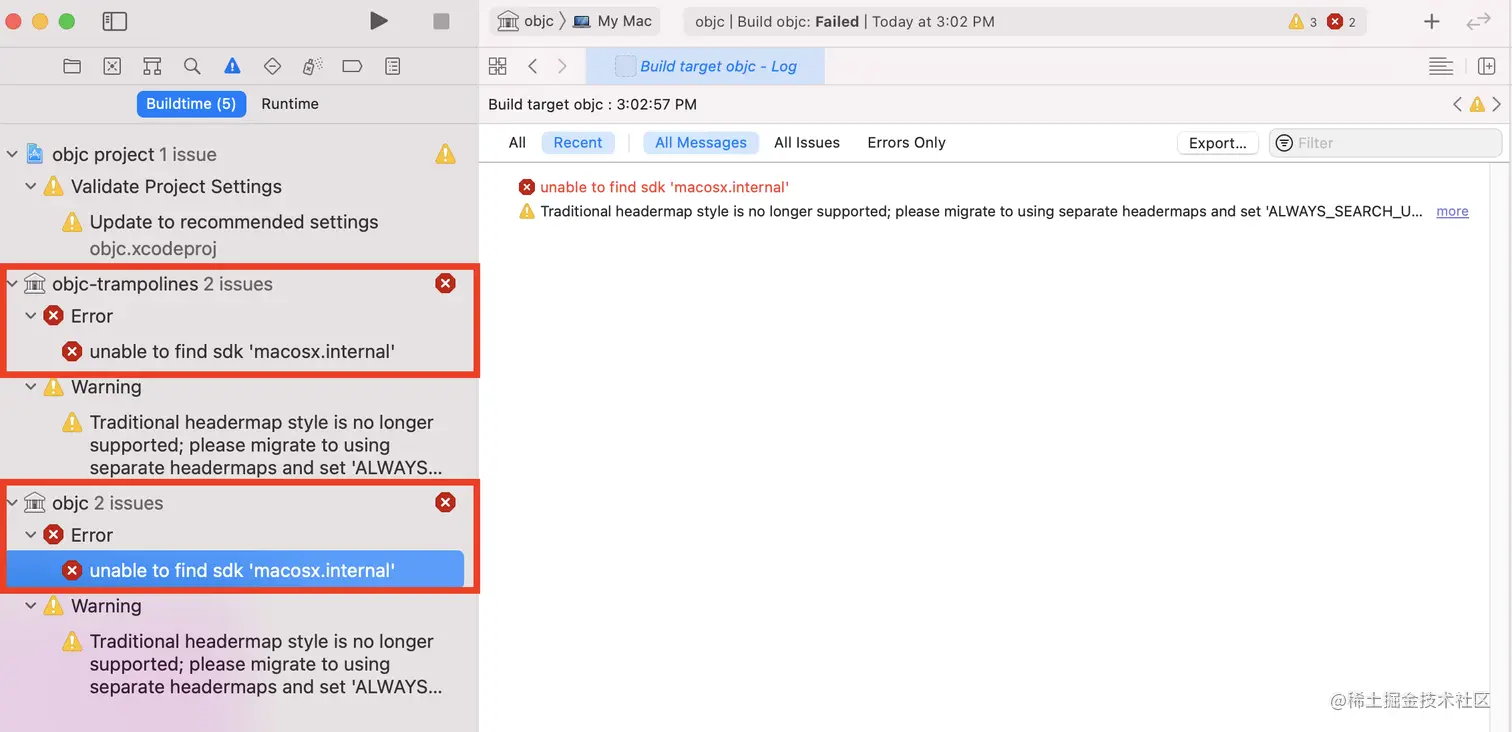This screenshot has height=732, width=1512.
Task: Choose the My Mac run destination
Action: (612, 21)
